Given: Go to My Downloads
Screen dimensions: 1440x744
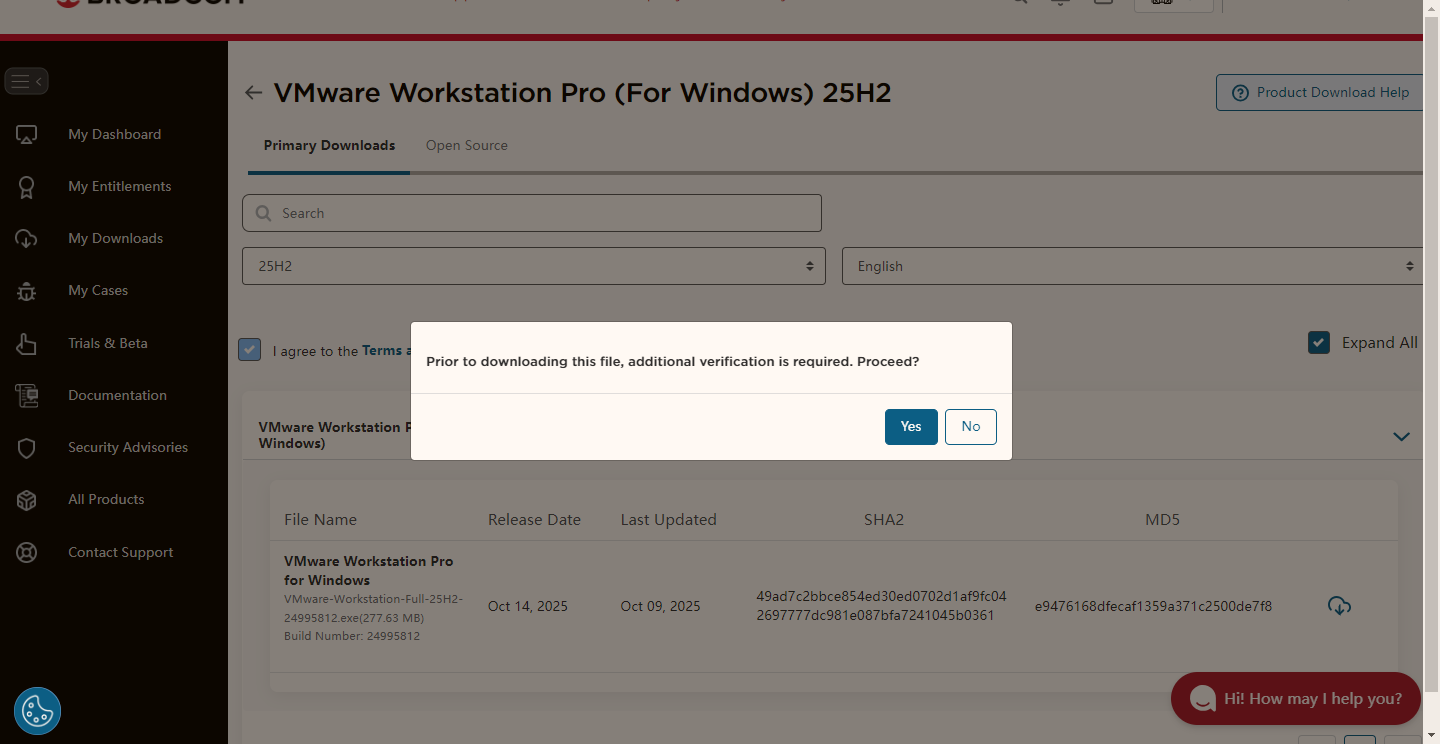Looking at the screenshot, I should [115, 238].
